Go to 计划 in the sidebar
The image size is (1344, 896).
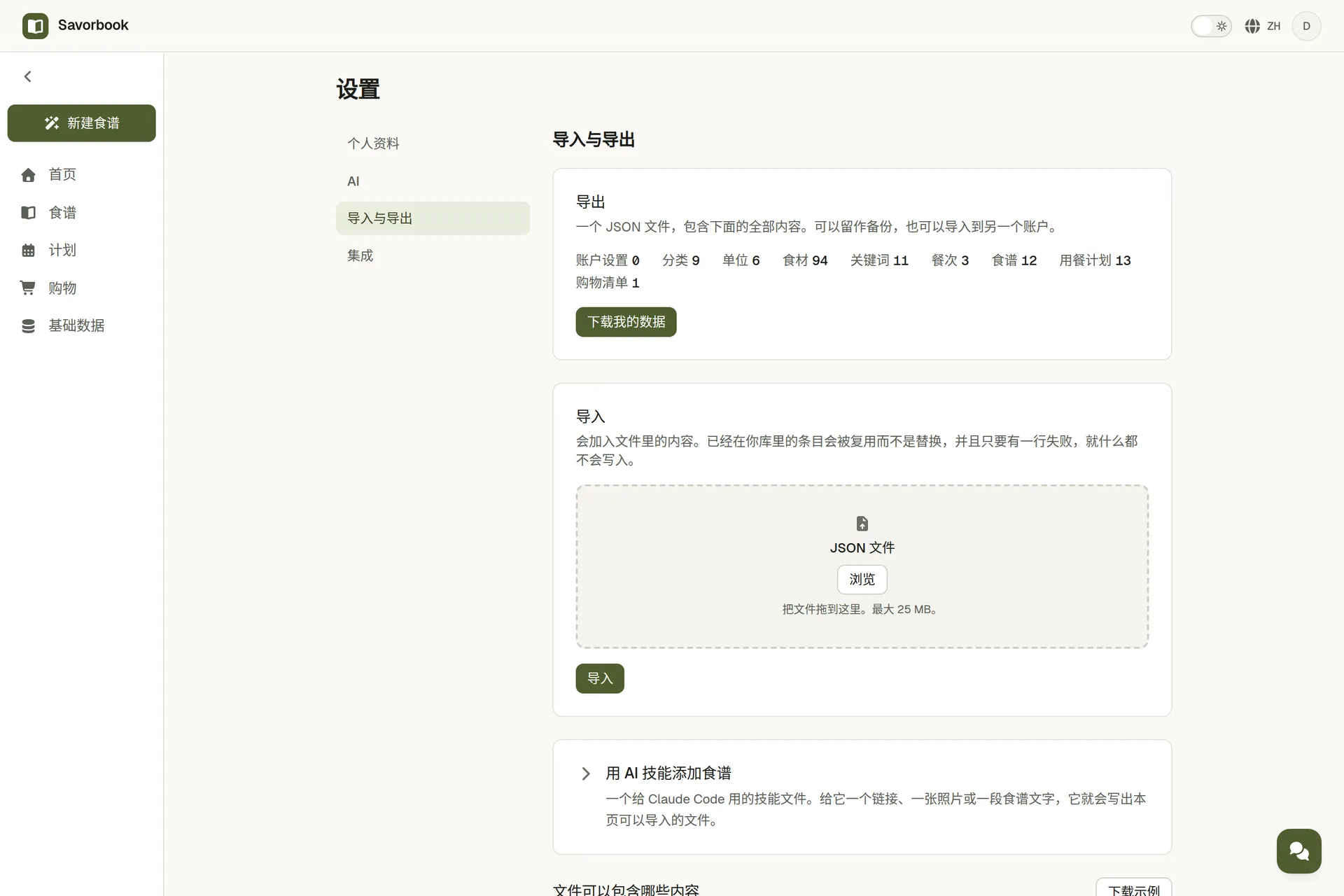coord(82,251)
